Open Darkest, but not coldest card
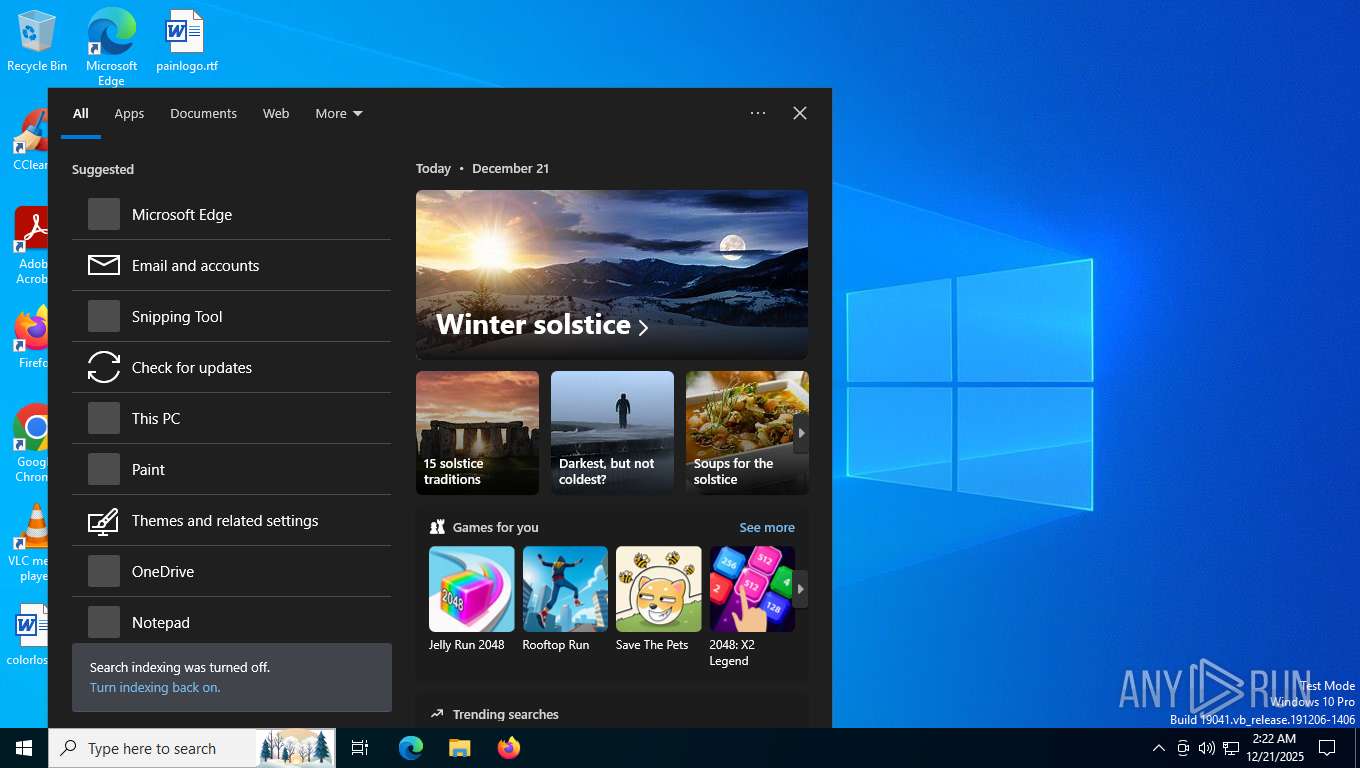Image resolution: width=1360 pixels, height=768 pixels. [612, 433]
